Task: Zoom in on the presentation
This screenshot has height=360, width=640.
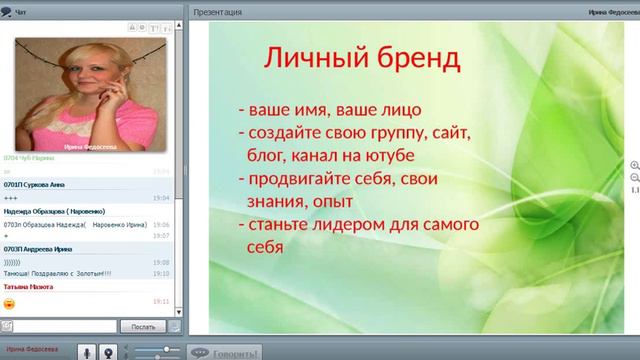Action: tap(635, 165)
